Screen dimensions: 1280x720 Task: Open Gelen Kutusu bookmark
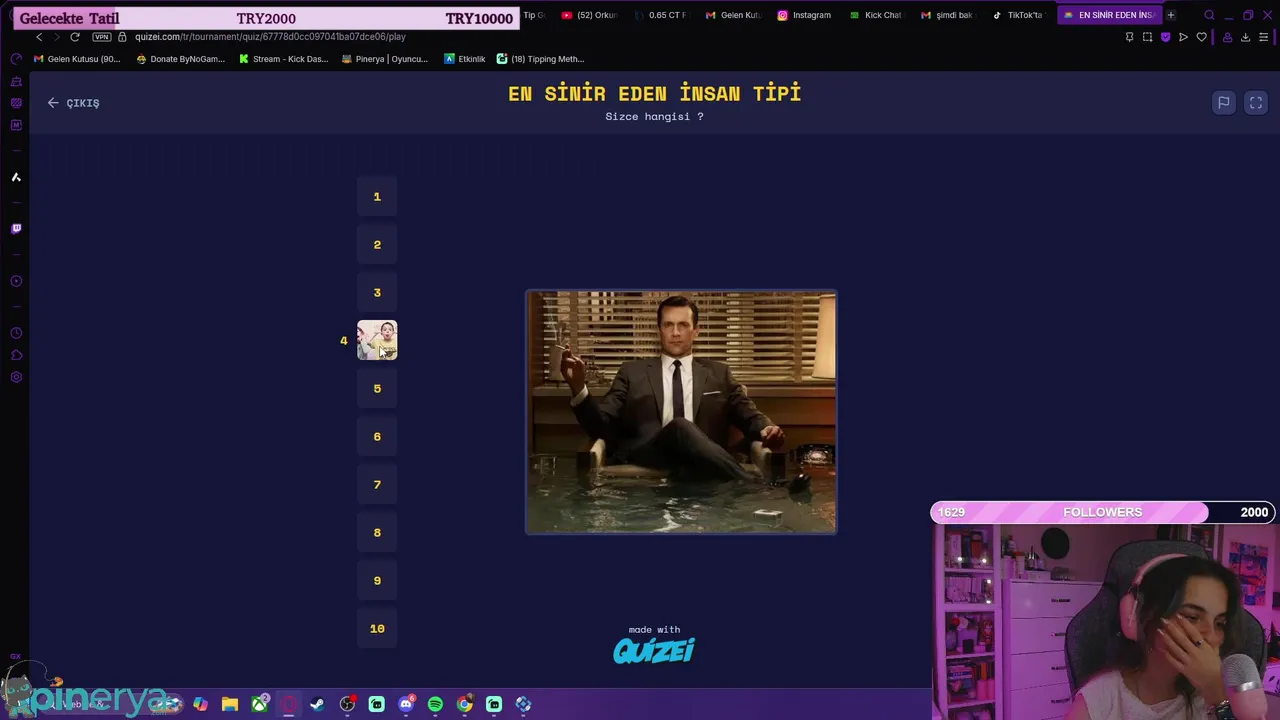tap(77, 59)
